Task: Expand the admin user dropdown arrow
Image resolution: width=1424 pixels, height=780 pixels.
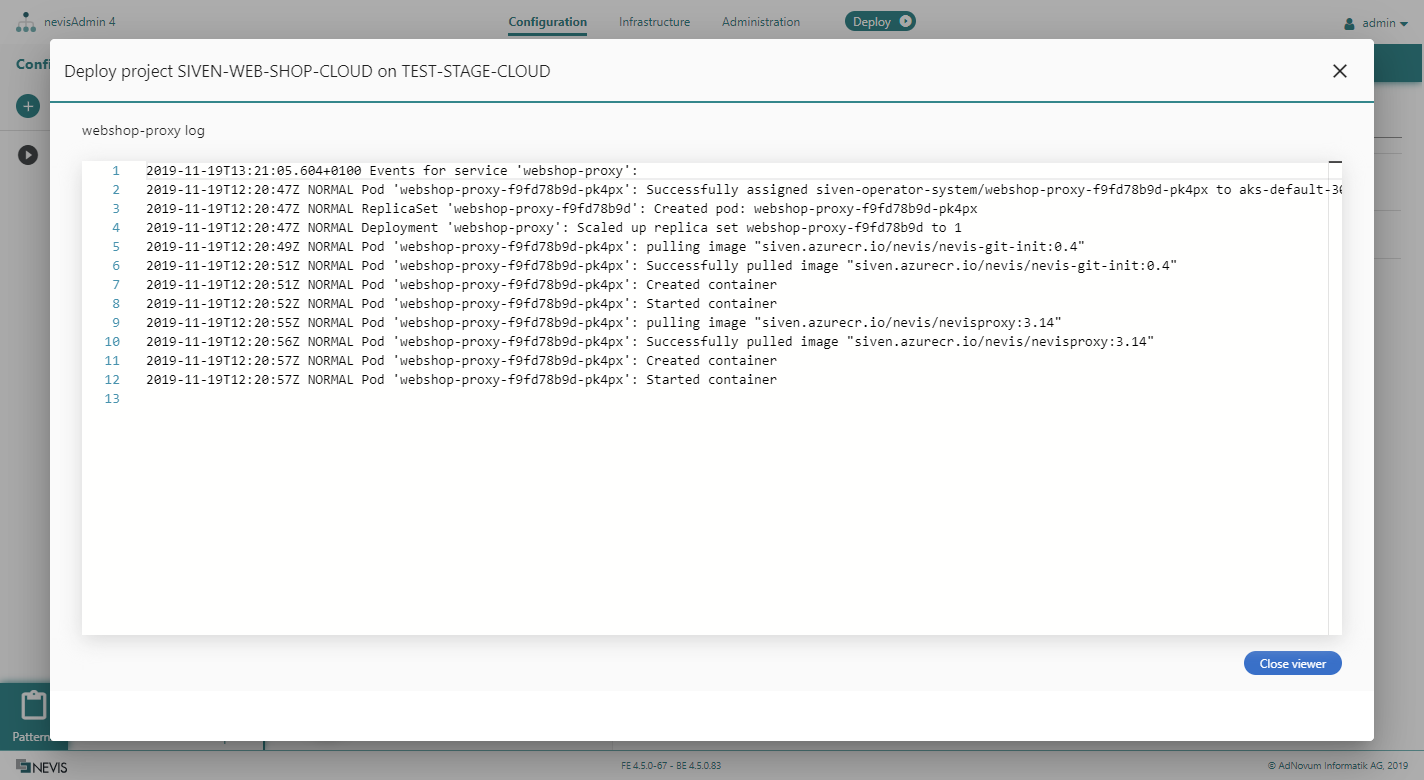Action: (1404, 23)
